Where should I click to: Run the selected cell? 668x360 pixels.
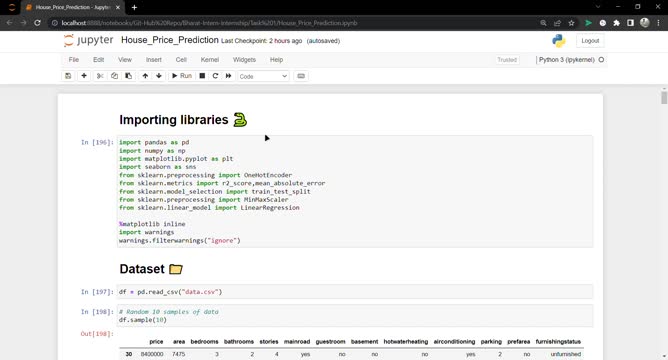click(182, 76)
